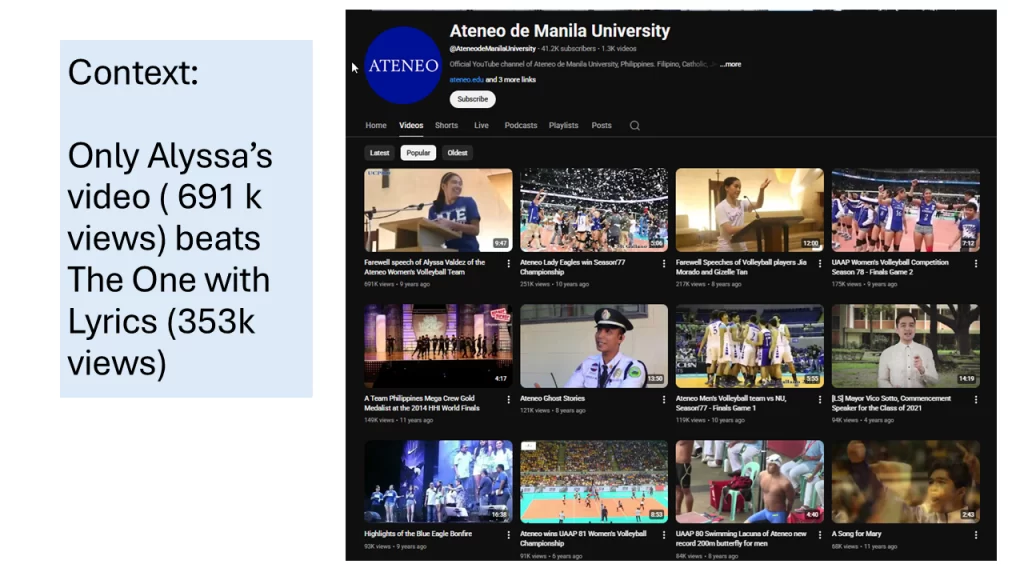The image size is (1024, 576).
Task: Click the search icon in channel tabs
Action: (x=634, y=126)
